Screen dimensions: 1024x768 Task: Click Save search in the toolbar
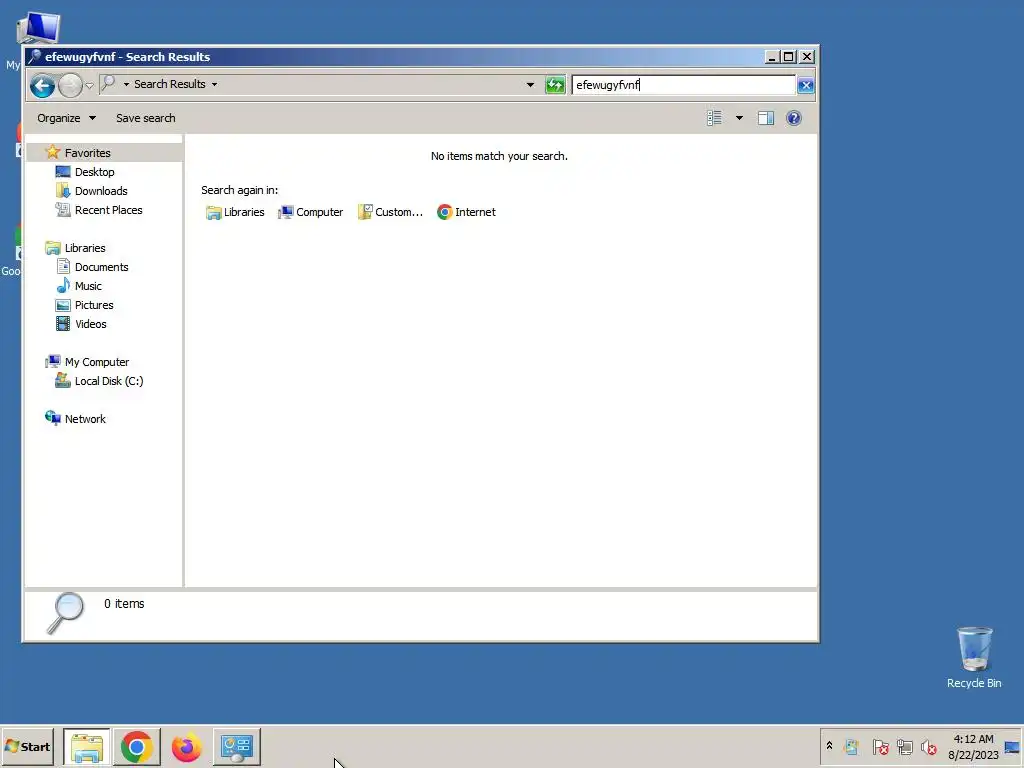146,118
